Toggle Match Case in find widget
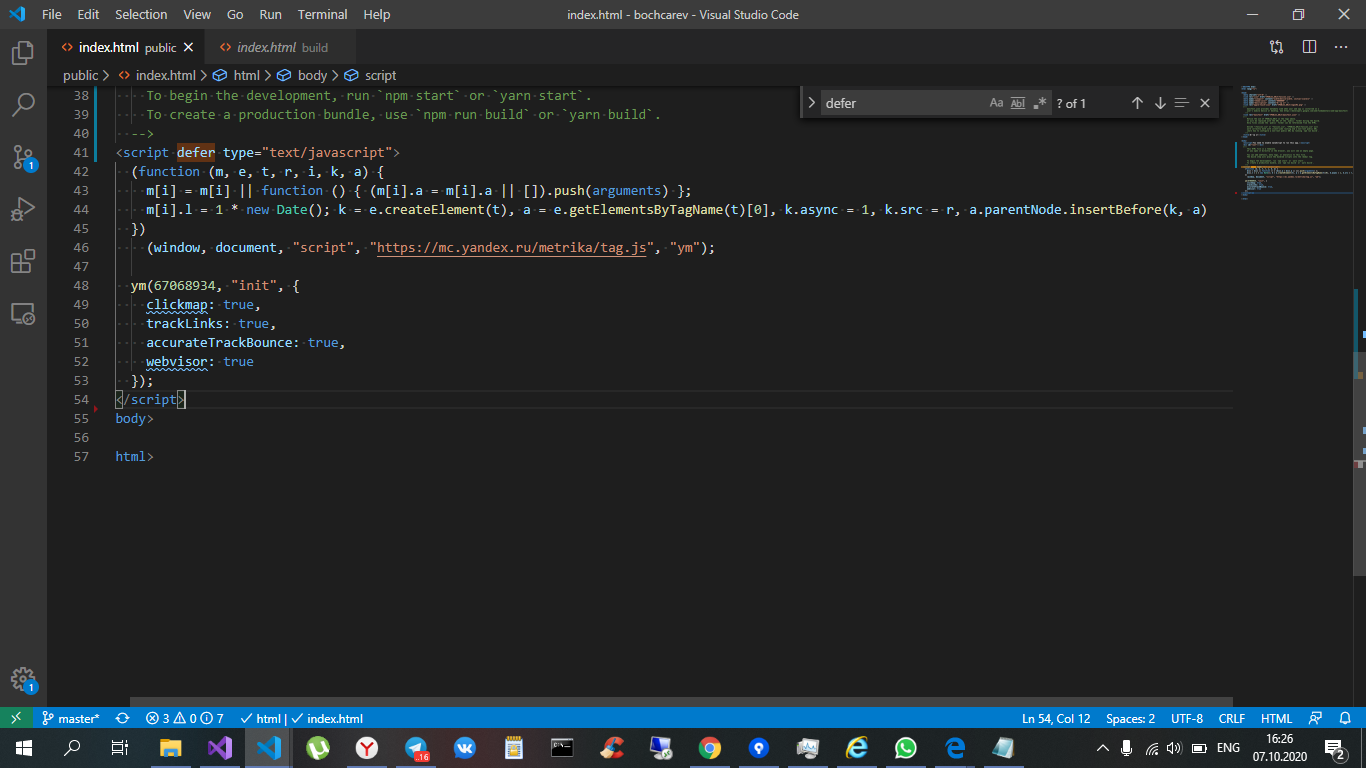Viewport: 1366px width, 768px height. pos(996,103)
